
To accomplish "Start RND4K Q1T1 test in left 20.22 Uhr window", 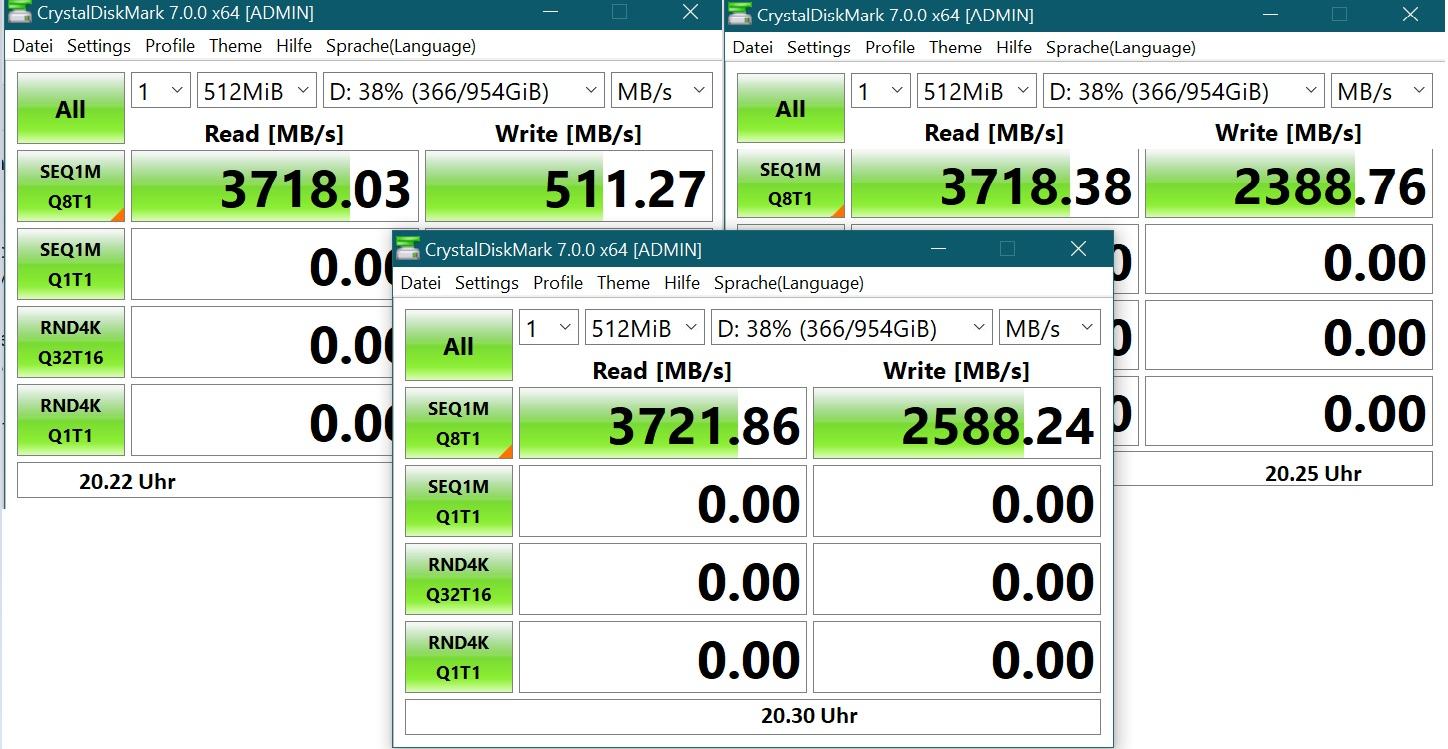I will tap(71, 420).
